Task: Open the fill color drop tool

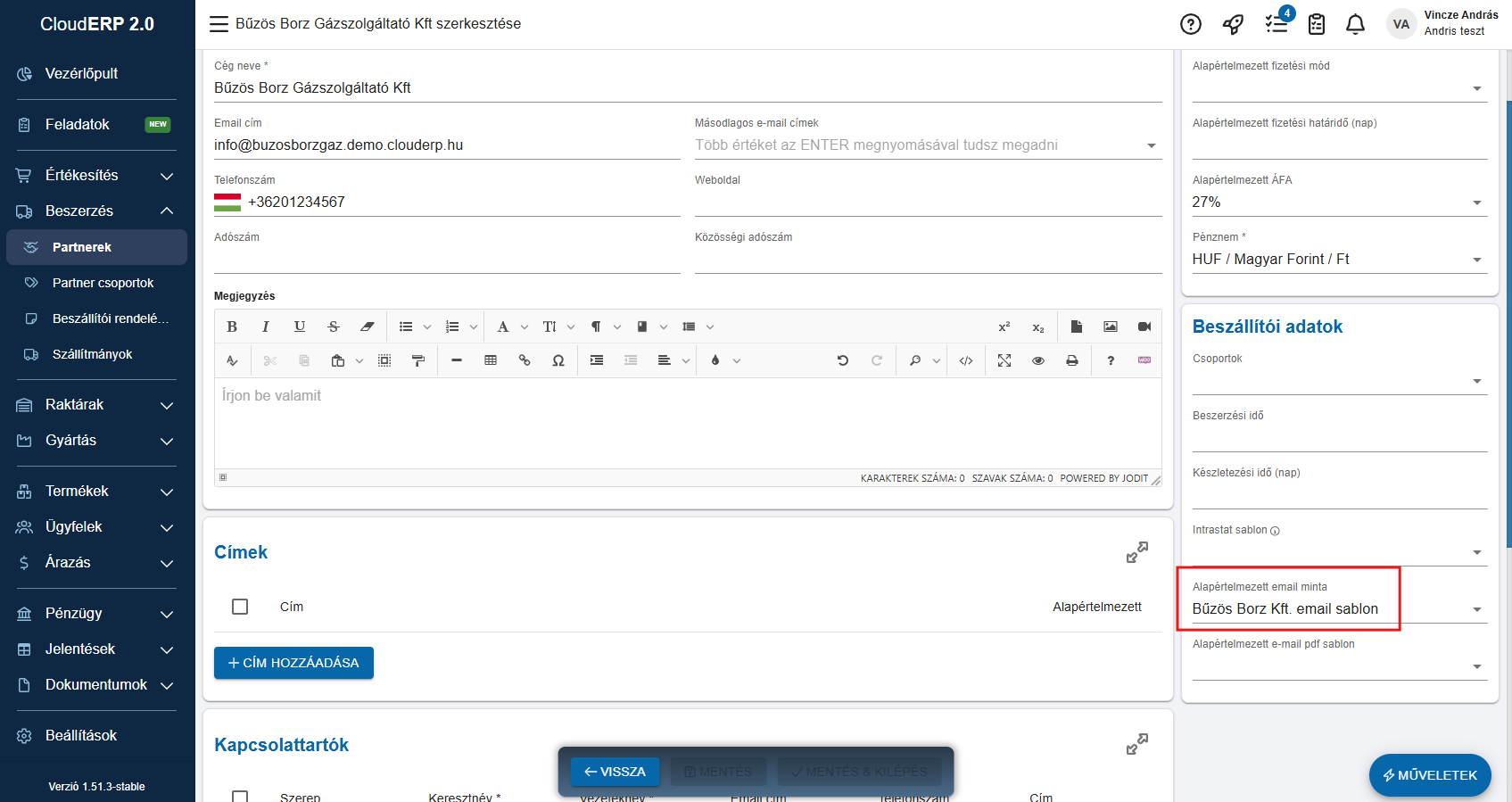Action: click(x=715, y=360)
